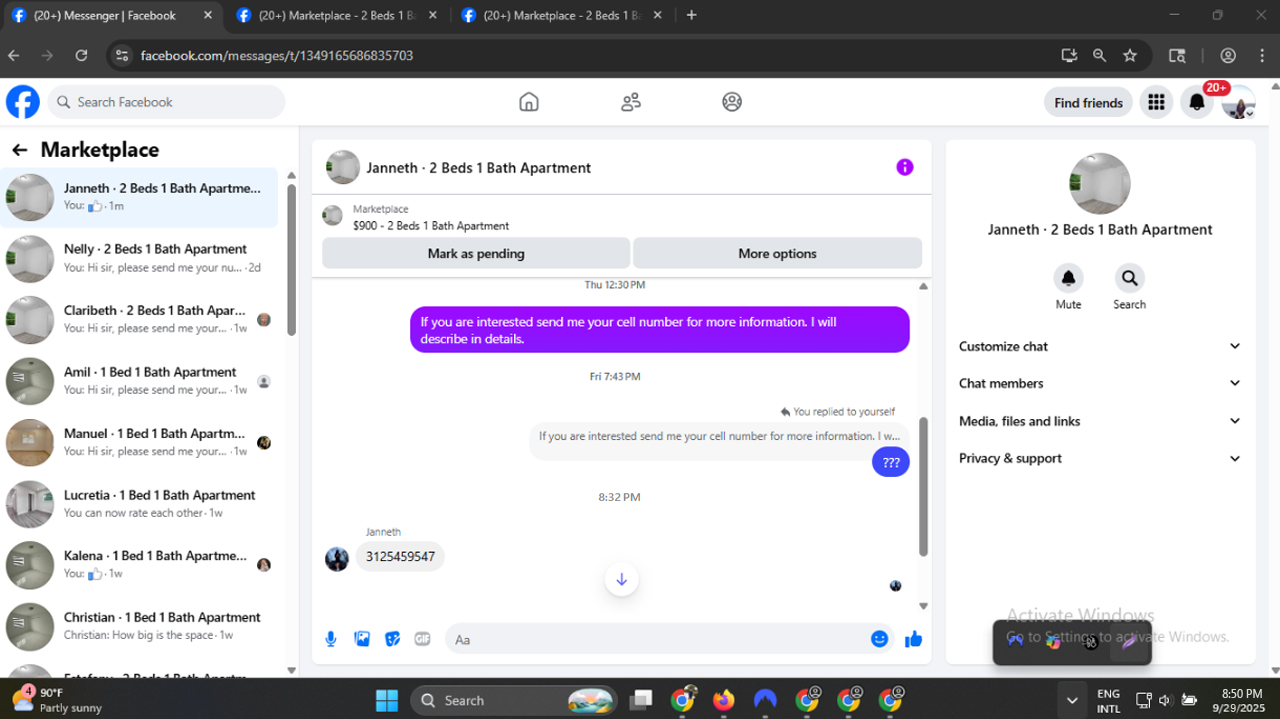
Task: Open the account profile picture menu
Action: 1238,102
